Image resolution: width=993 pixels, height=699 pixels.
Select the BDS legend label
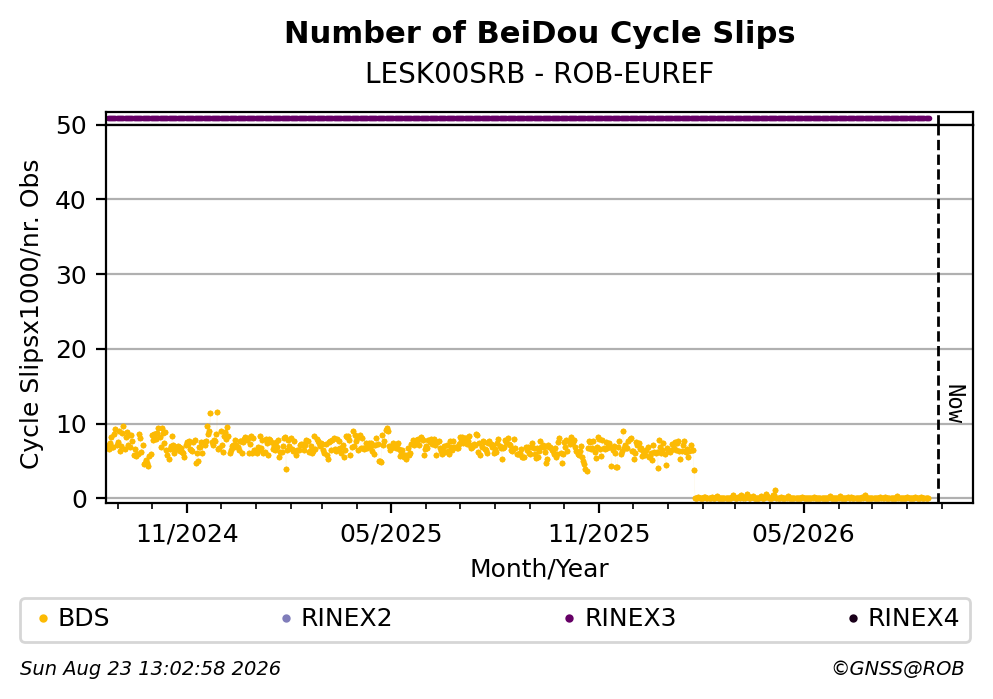click(84, 618)
